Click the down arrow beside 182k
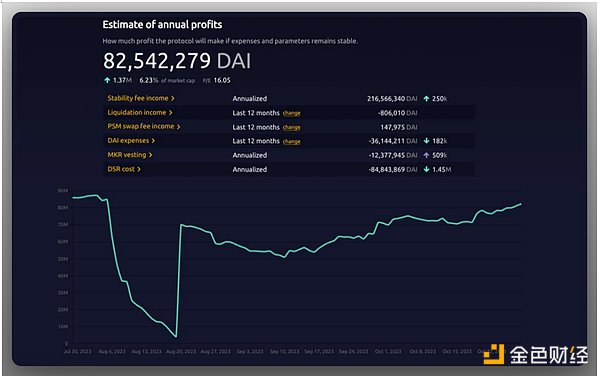 coord(426,141)
